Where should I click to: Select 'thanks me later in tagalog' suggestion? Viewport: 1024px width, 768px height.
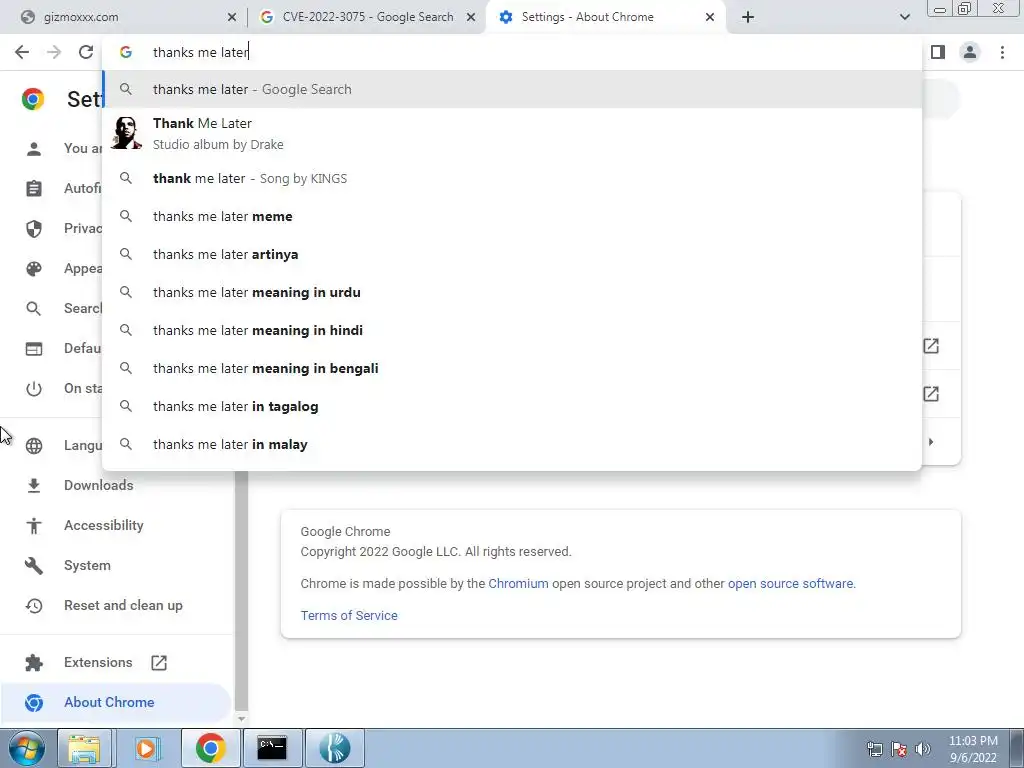(512, 406)
